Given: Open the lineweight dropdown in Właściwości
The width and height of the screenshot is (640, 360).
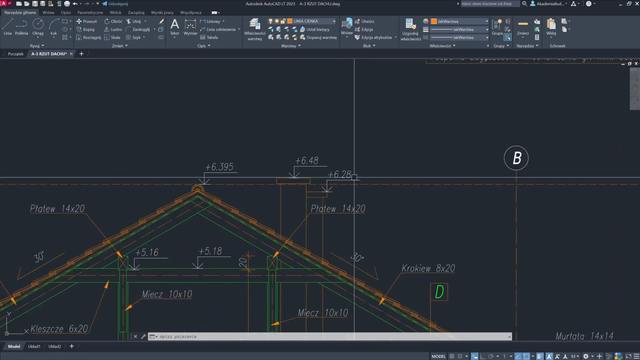Looking at the screenshot, I should tap(460, 29).
